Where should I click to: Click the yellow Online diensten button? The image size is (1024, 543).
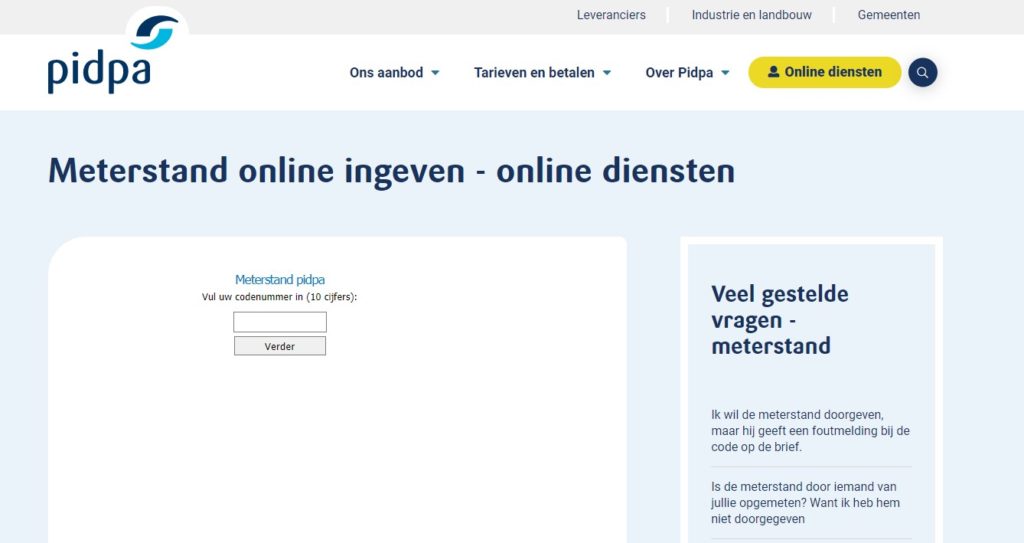click(x=825, y=73)
